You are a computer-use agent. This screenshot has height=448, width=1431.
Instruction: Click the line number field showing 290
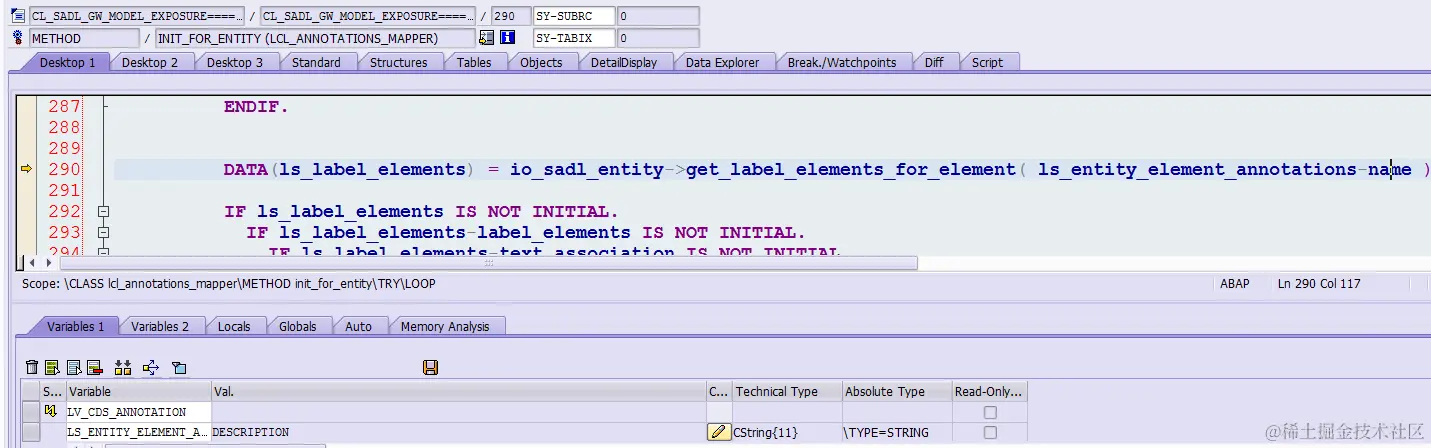coord(510,16)
